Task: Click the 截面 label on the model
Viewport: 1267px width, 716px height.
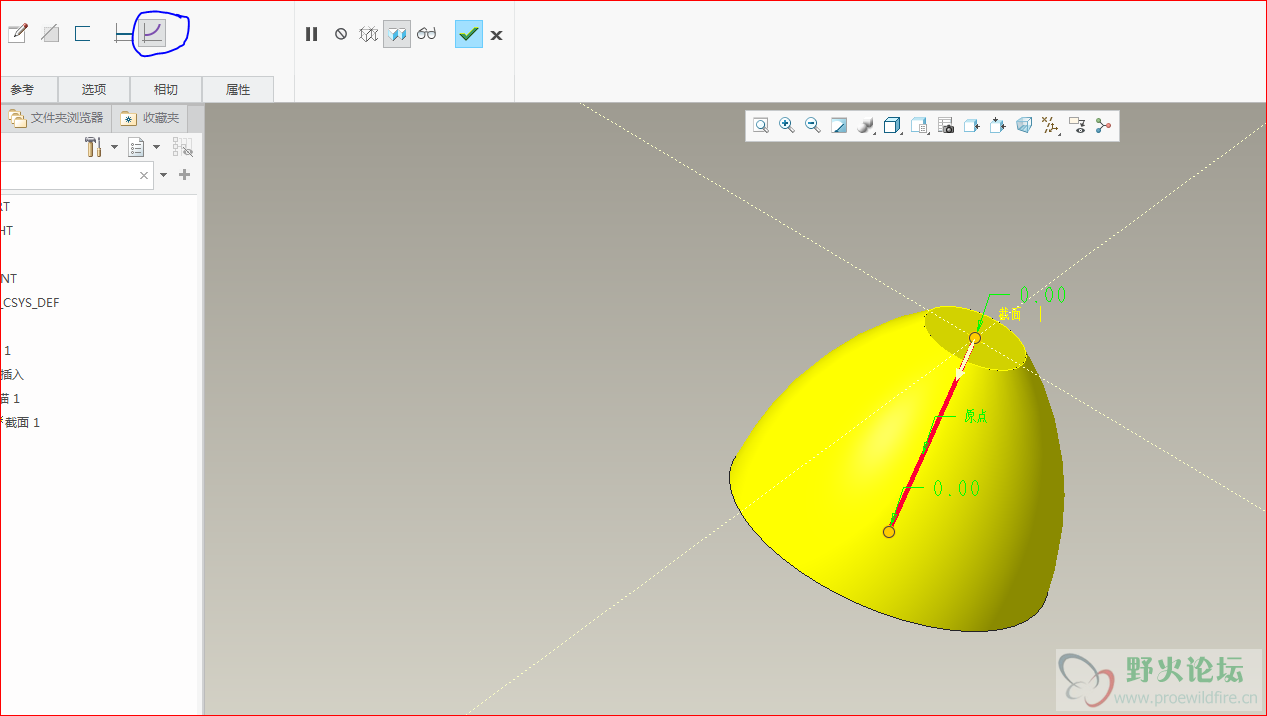Action: (1010, 313)
